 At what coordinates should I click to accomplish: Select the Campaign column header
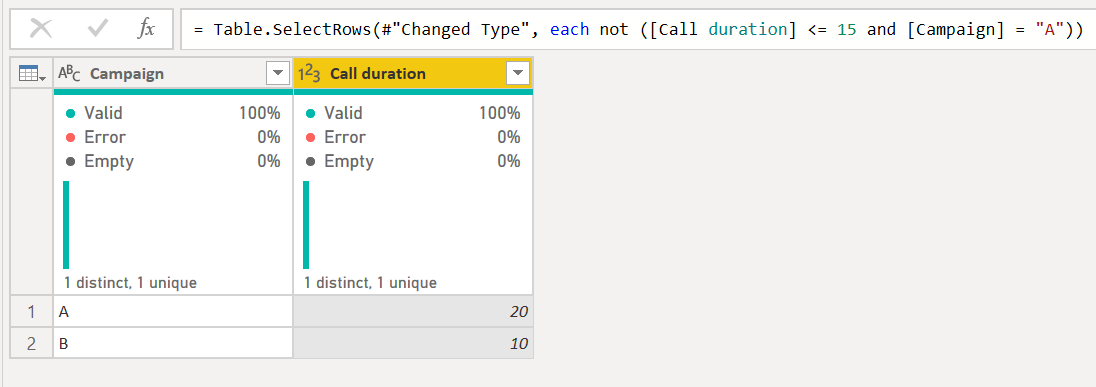click(x=173, y=73)
